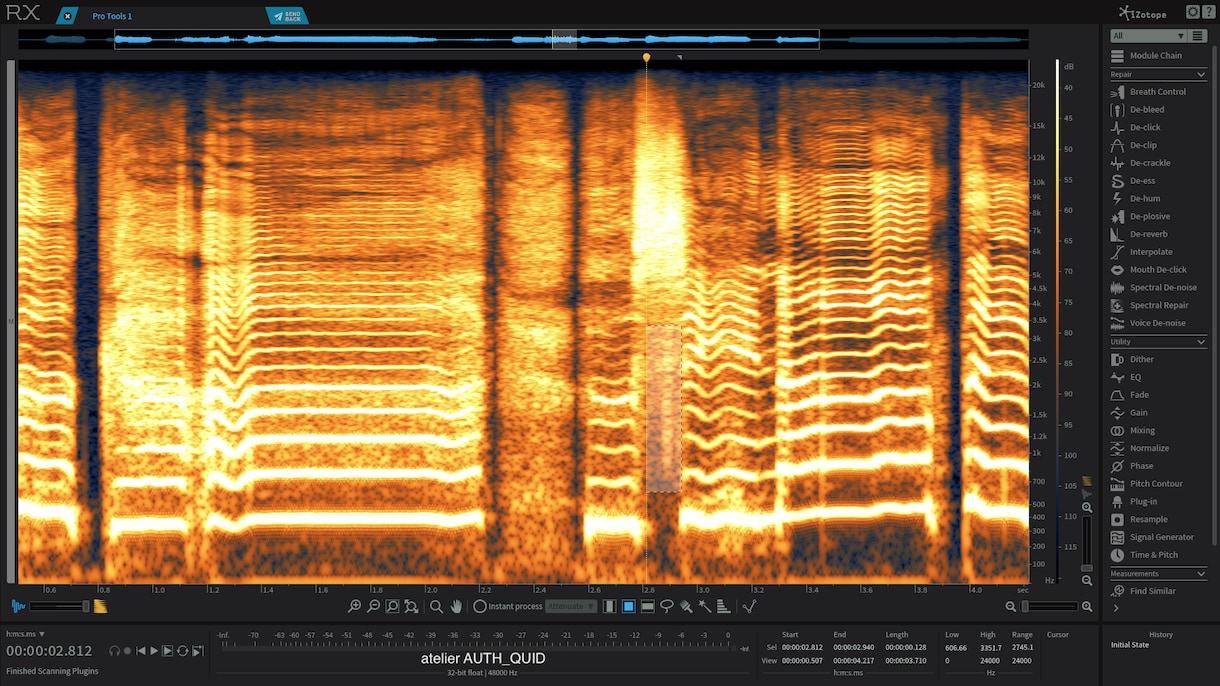
Task: Click the Zoom Out magnifier in the toolbar
Action: tap(373, 607)
